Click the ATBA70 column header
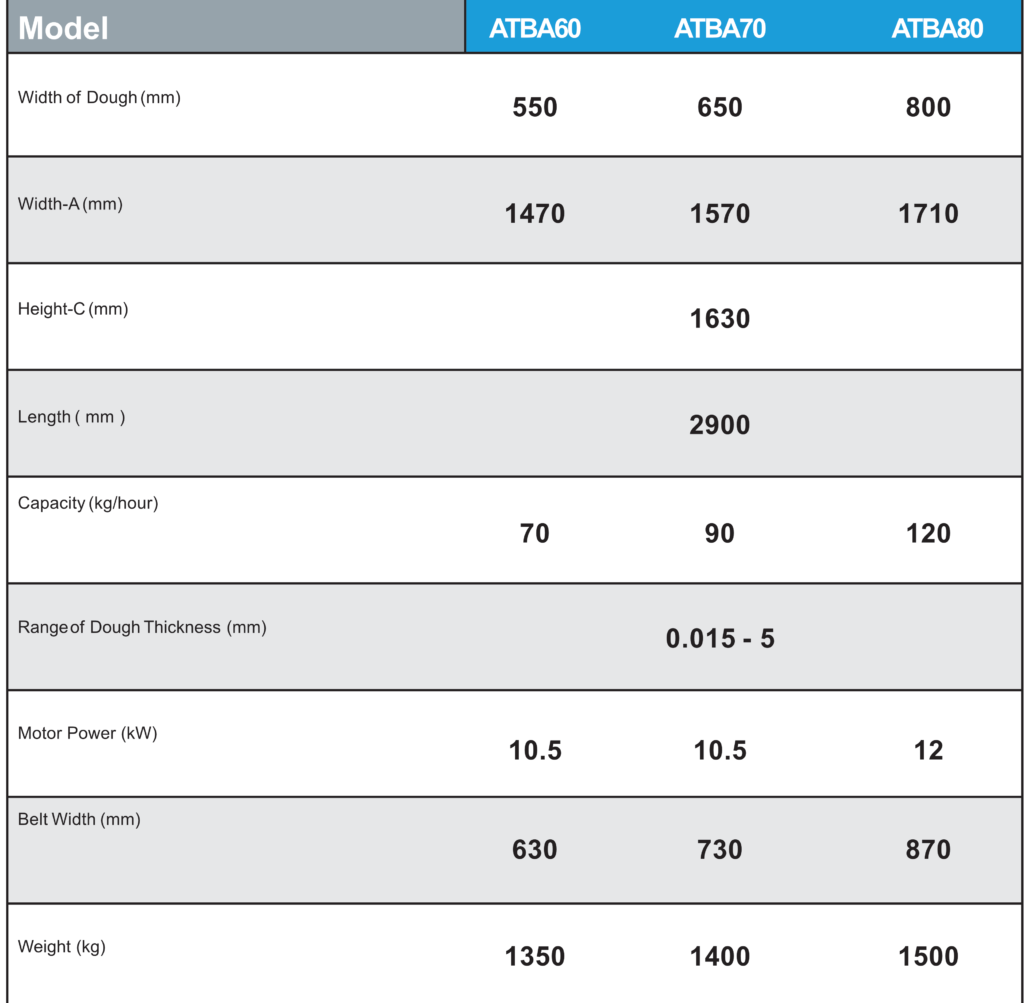The height and width of the screenshot is (1003, 1024). click(x=720, y=29)
